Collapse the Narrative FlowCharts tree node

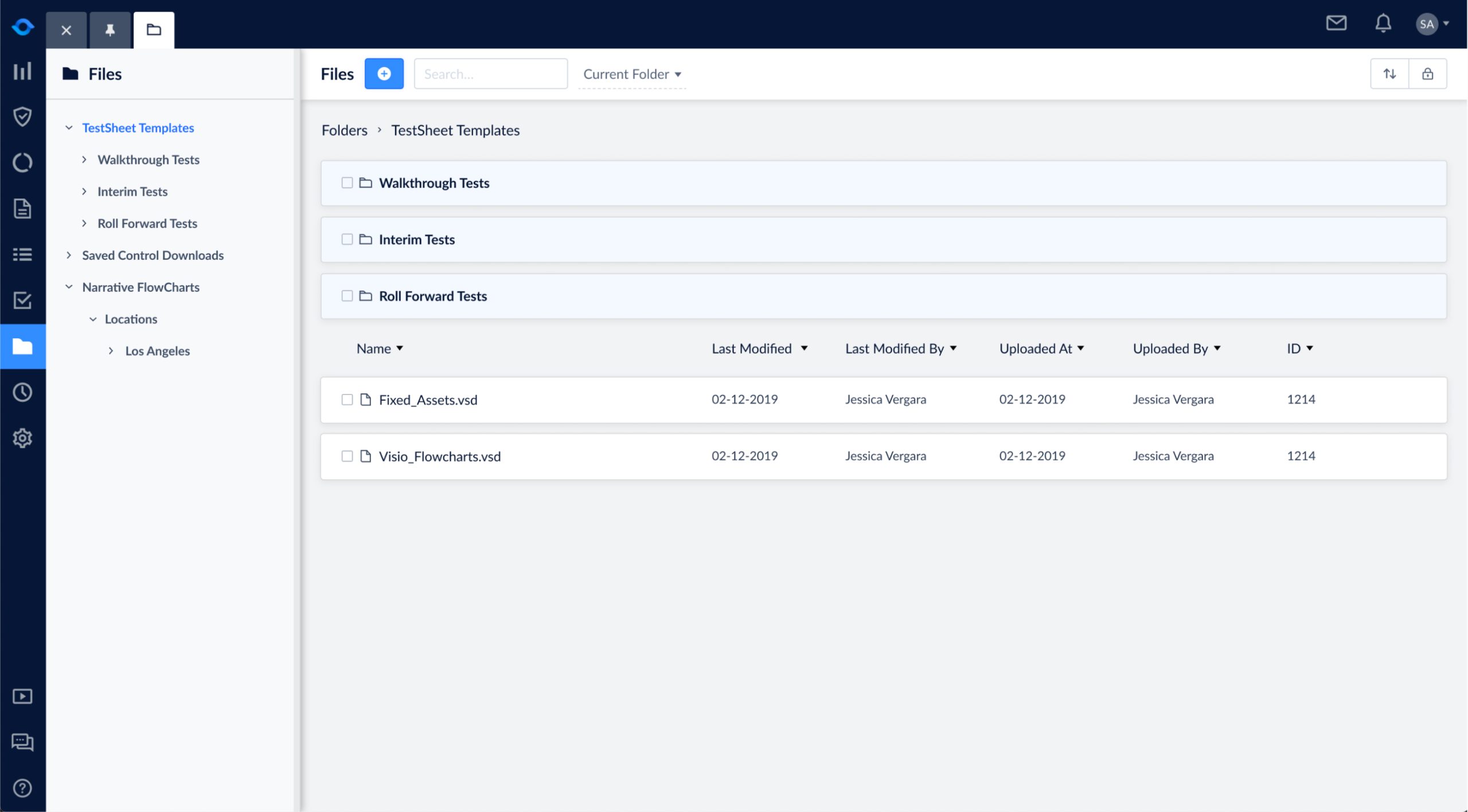69,287
